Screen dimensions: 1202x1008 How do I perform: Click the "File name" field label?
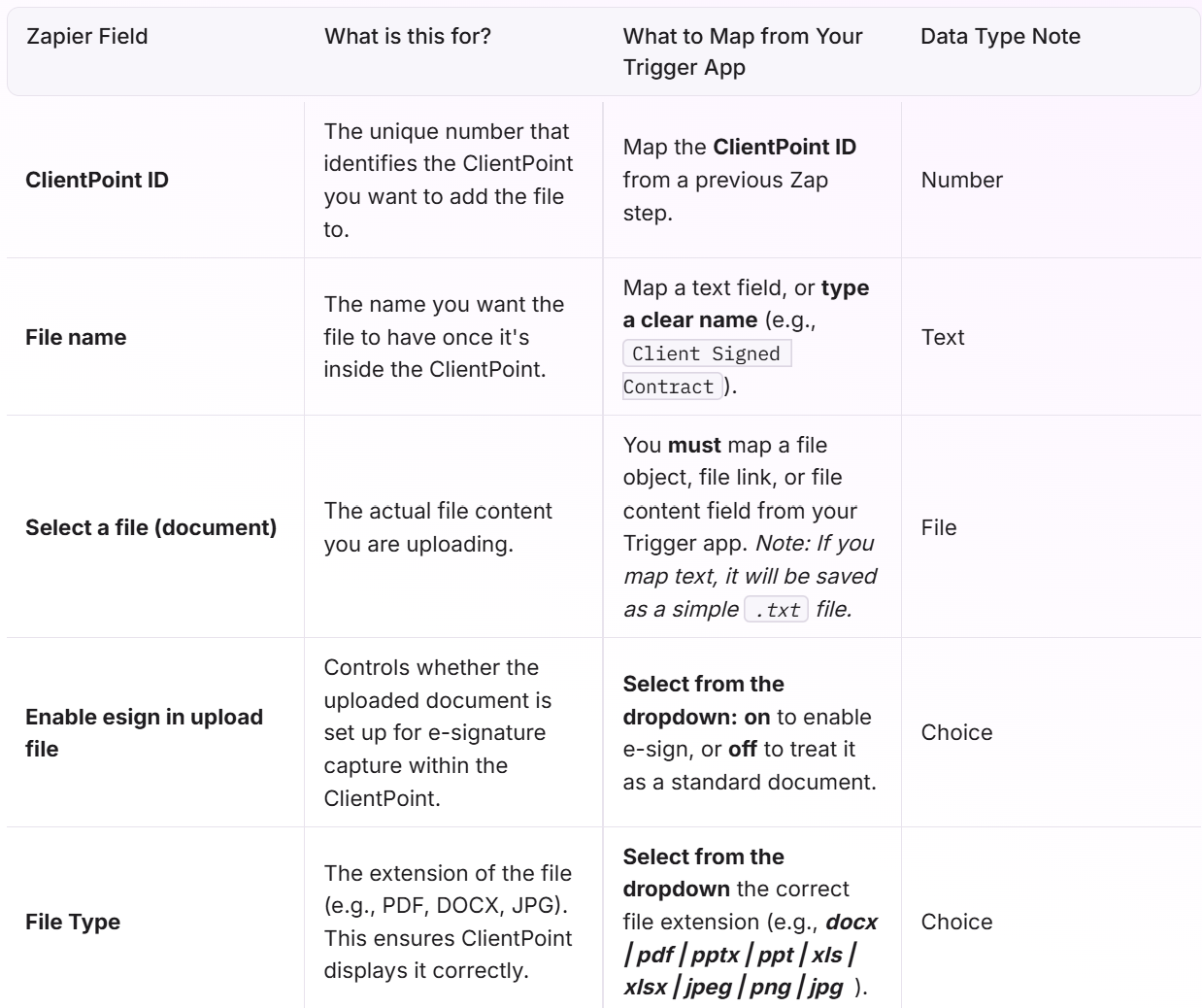(76, 337)
